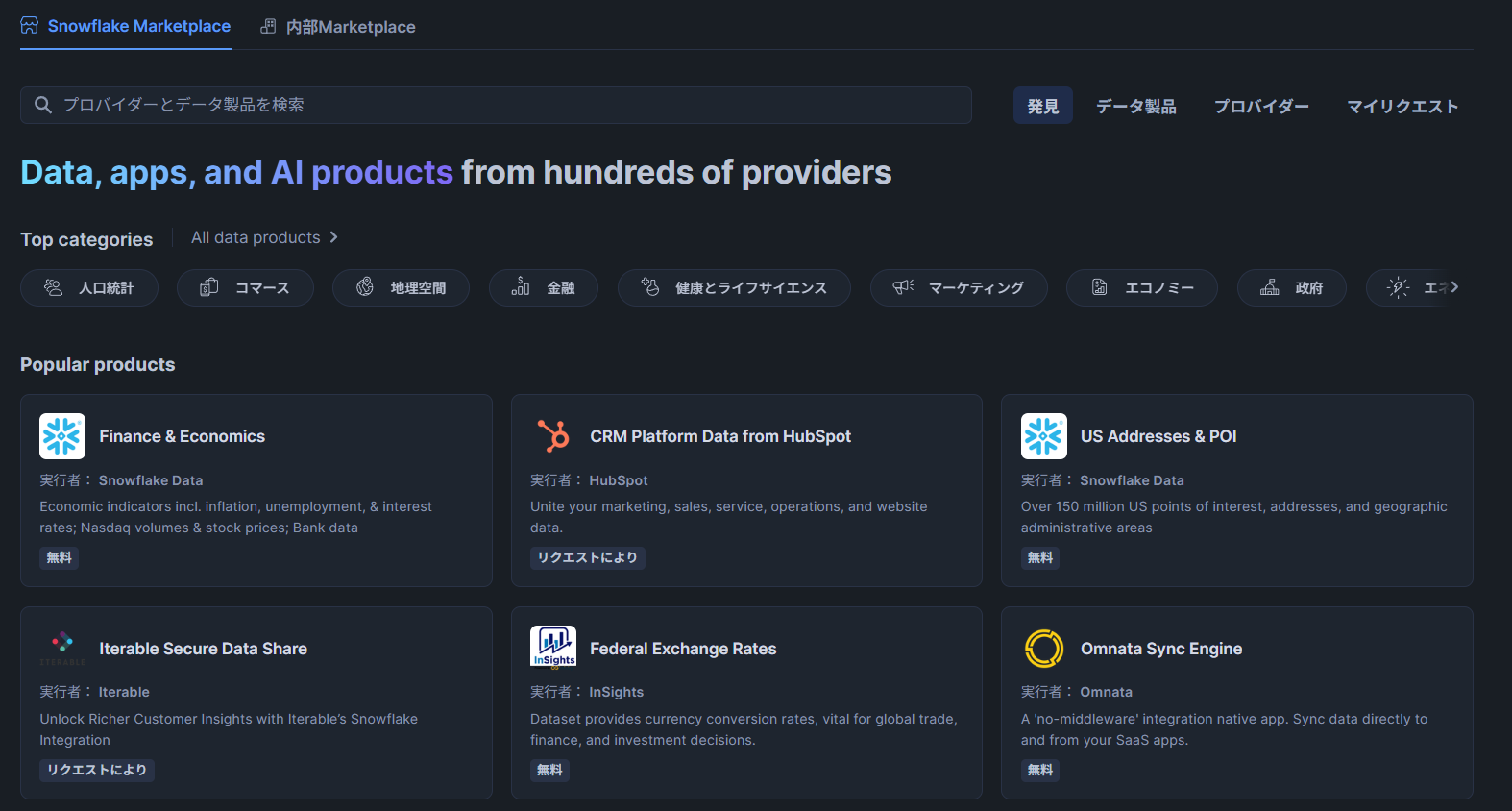This screenshot has height=811, width=1512.
Task: Click the エコノミー document icon
Action: (1100, 287)
